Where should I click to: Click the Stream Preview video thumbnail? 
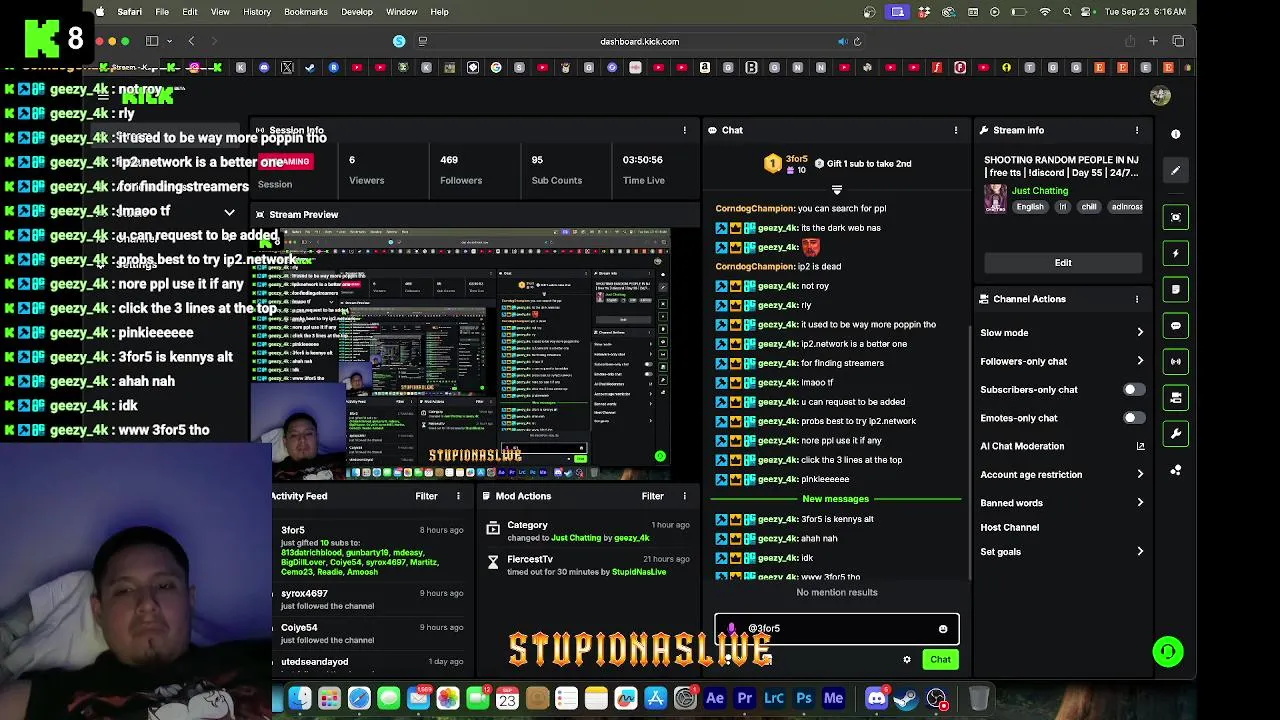pyautogui.click(x=476, y=352)
